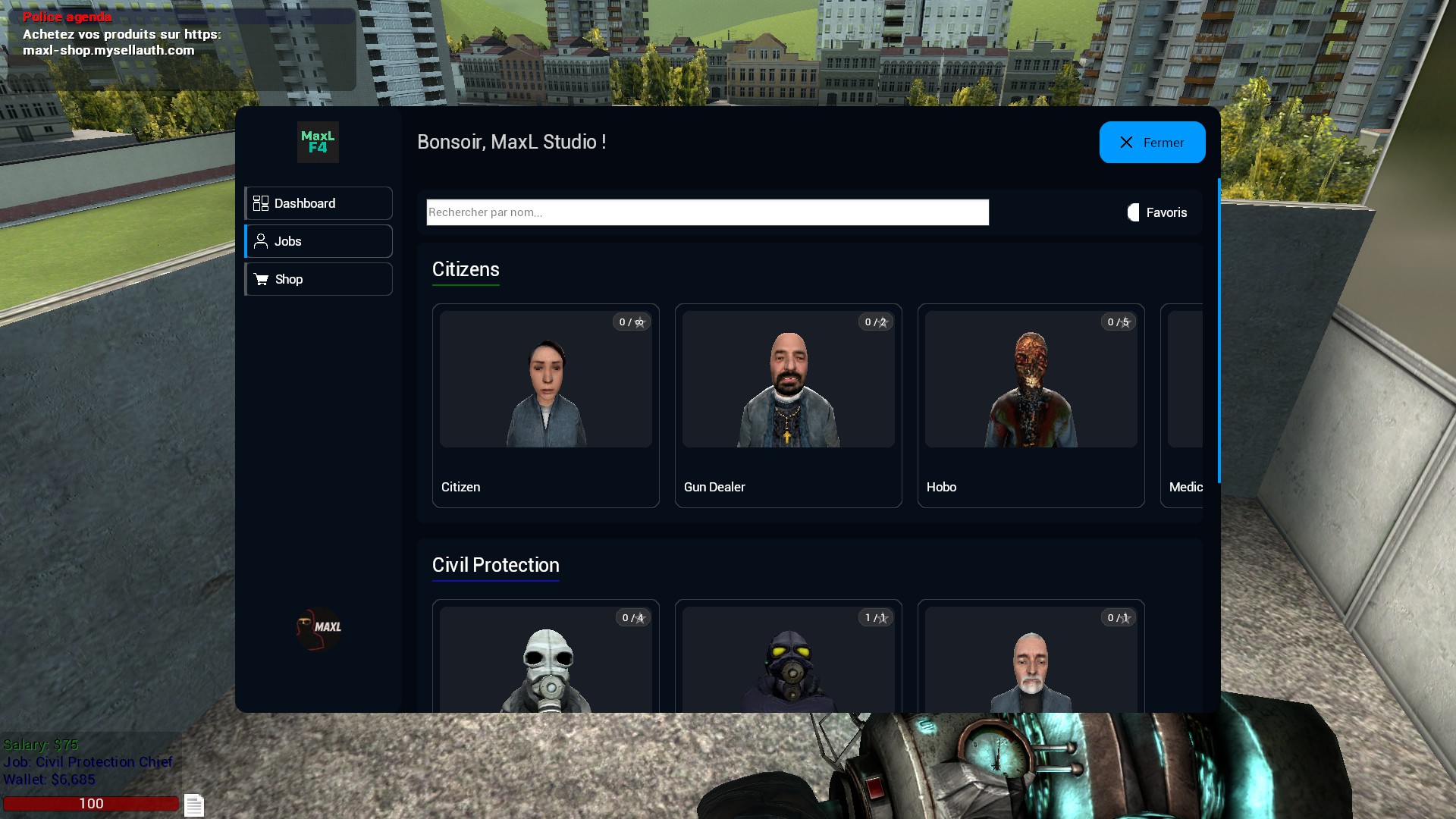
Task: Focus the Rechercher par nom search field
Action: pos(707,212)
